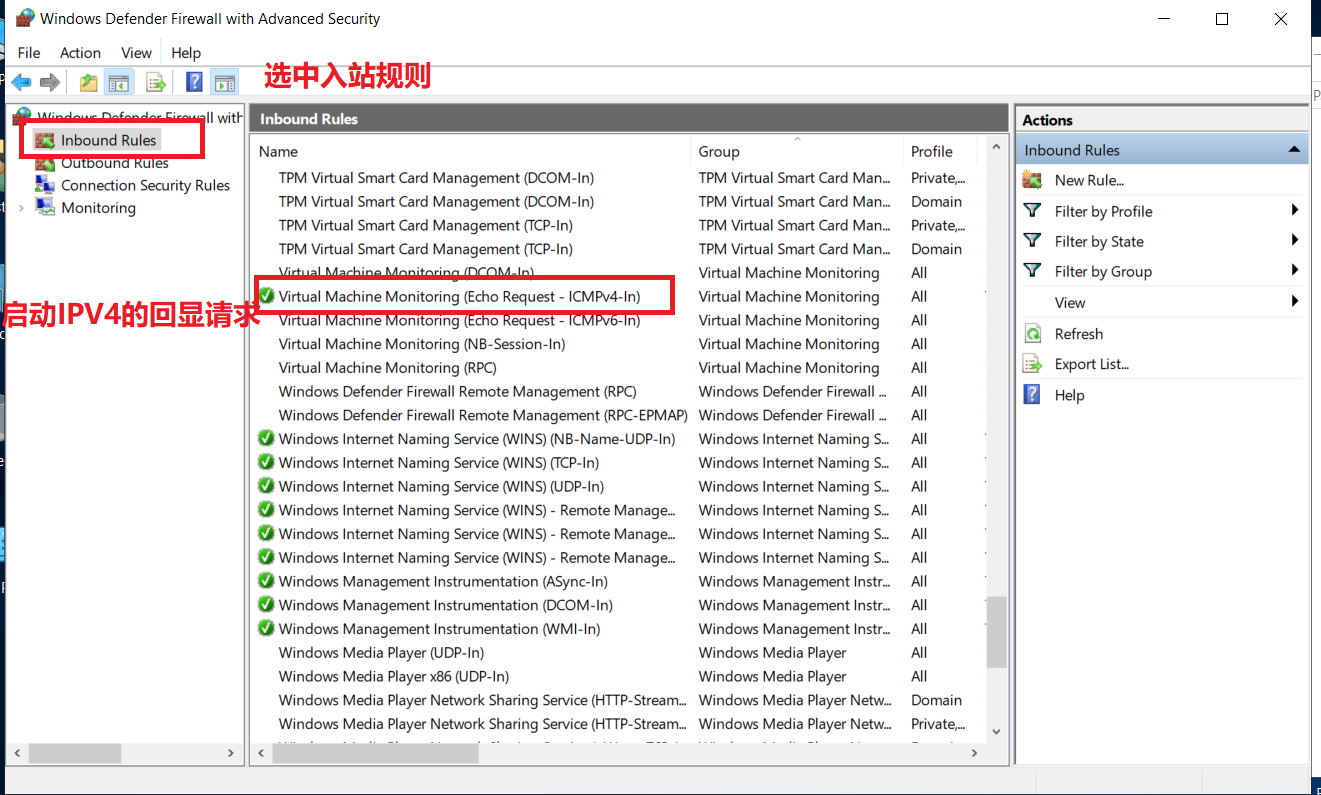Viewport: 1321px width, 795px height.
Task: Click green check of WMI (WMI-In) rule
Action: pos(266,628)
